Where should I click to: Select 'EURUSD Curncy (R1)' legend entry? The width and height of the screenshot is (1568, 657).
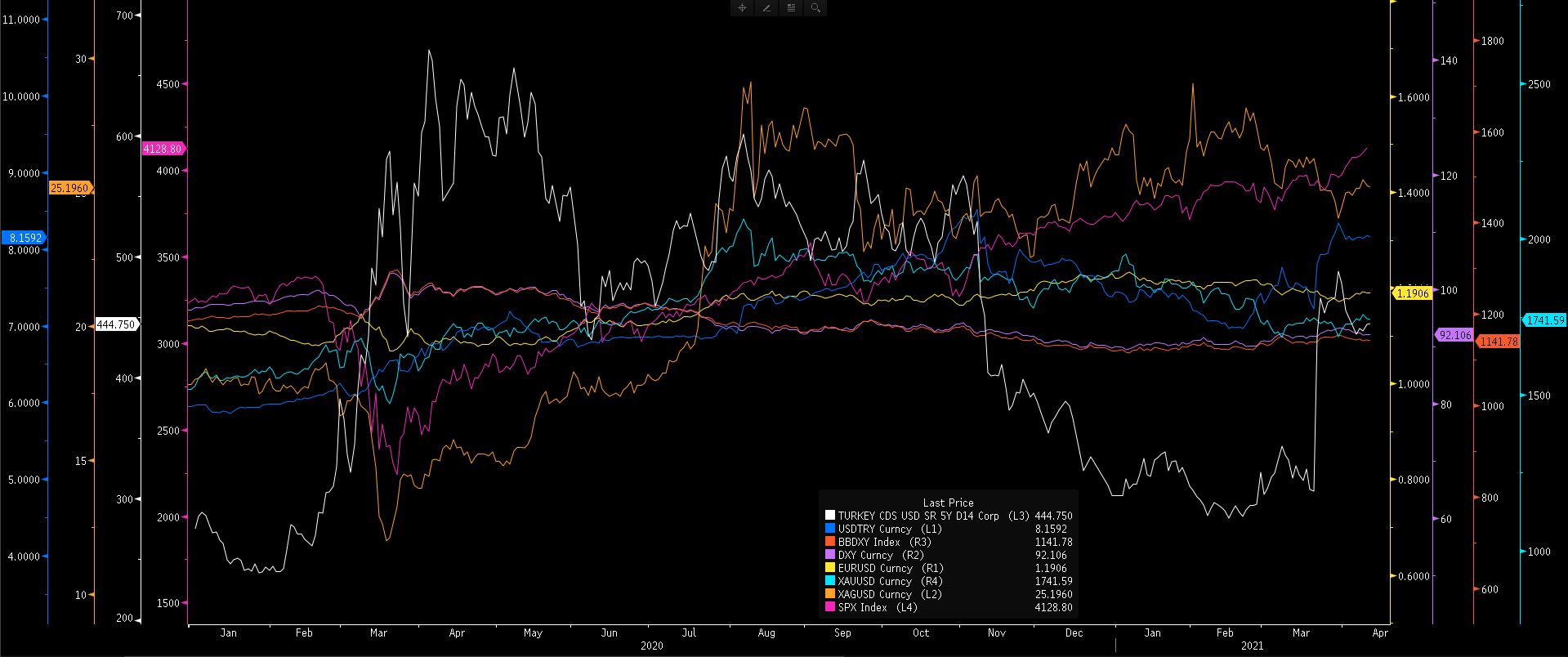[x=891, y=568]
